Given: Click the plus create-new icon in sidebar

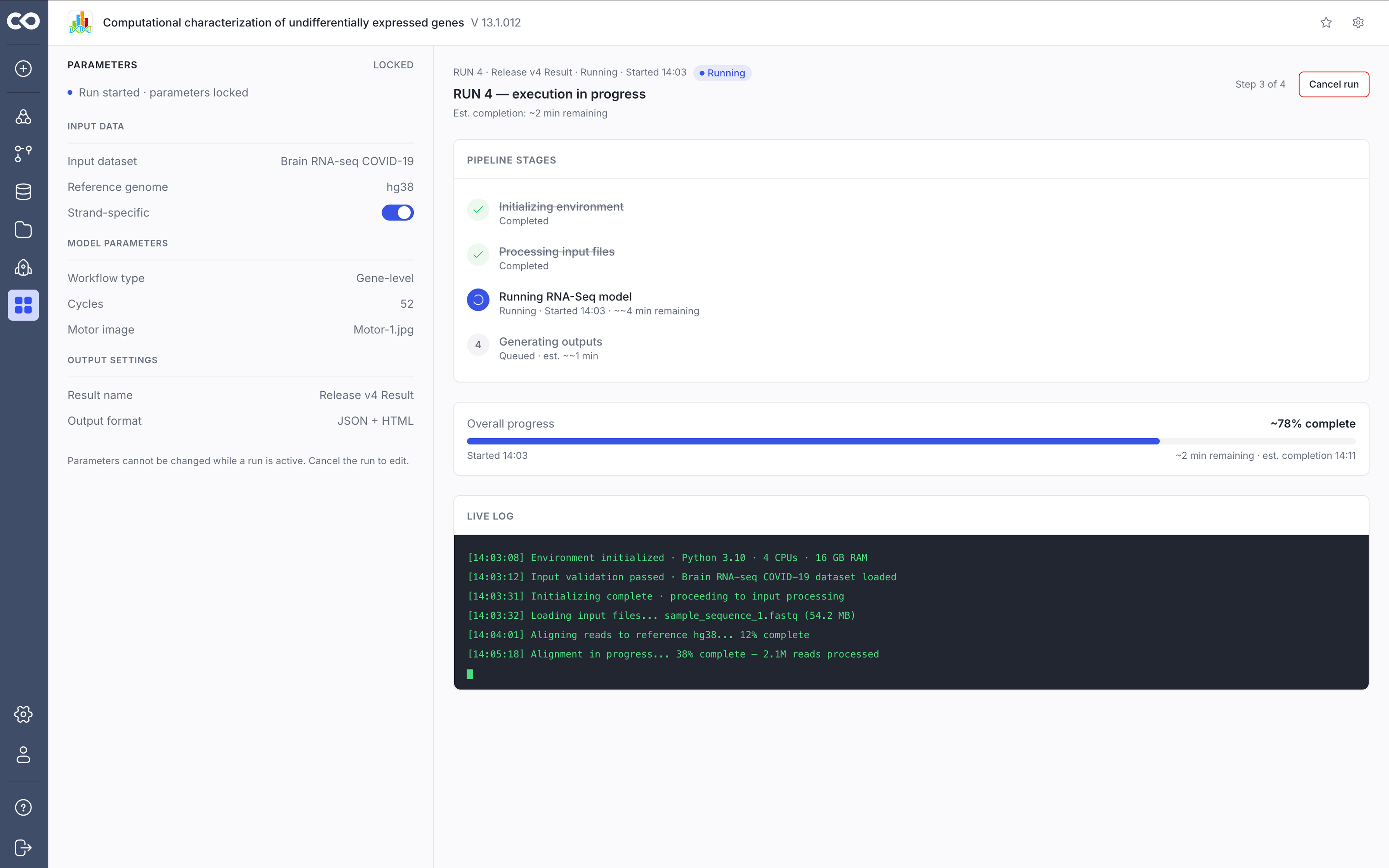Looking at the screenshot, I should tap(24, 68).
